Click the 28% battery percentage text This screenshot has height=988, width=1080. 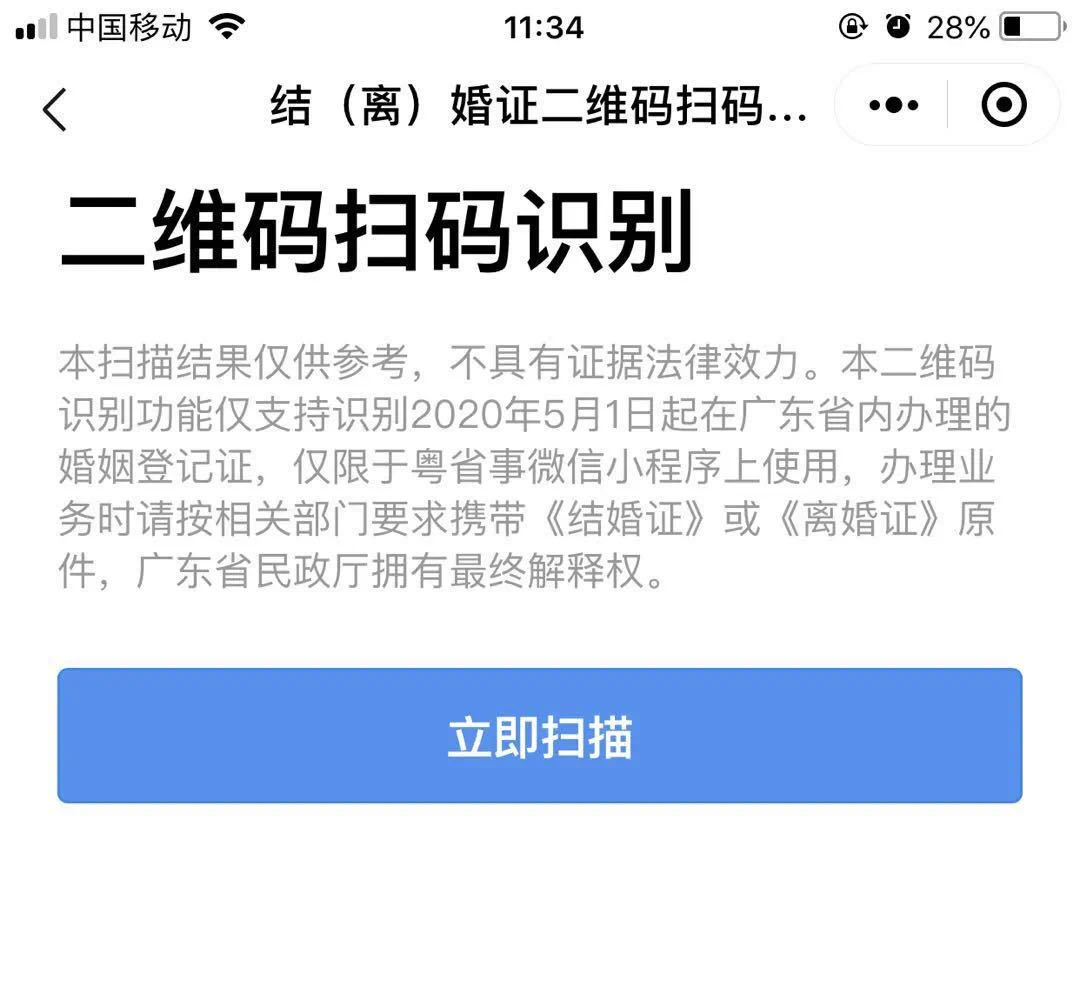[x=957, y=28]
